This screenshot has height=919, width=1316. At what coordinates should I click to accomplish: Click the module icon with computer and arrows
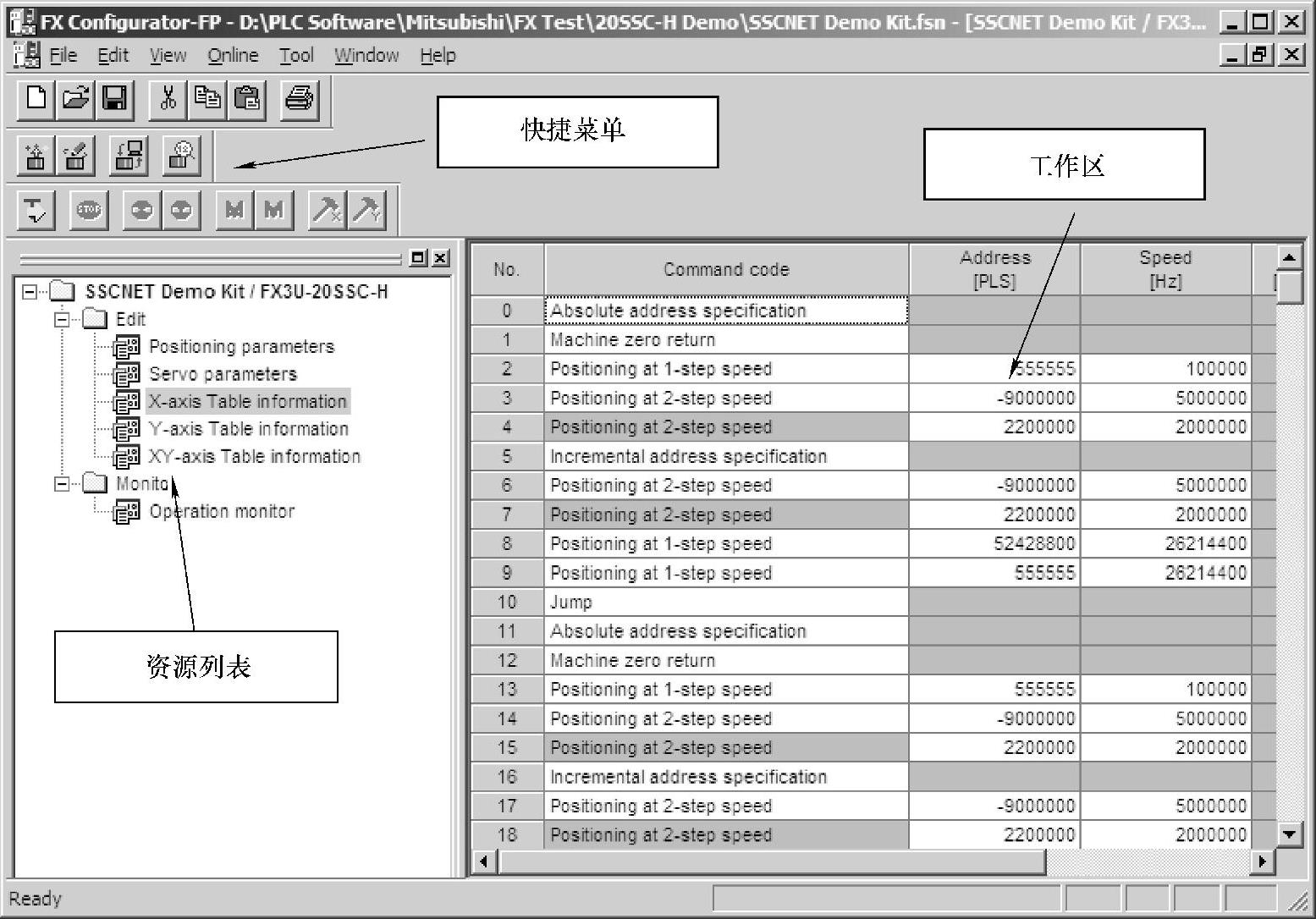pyautogui.click(x=129, y=155)
